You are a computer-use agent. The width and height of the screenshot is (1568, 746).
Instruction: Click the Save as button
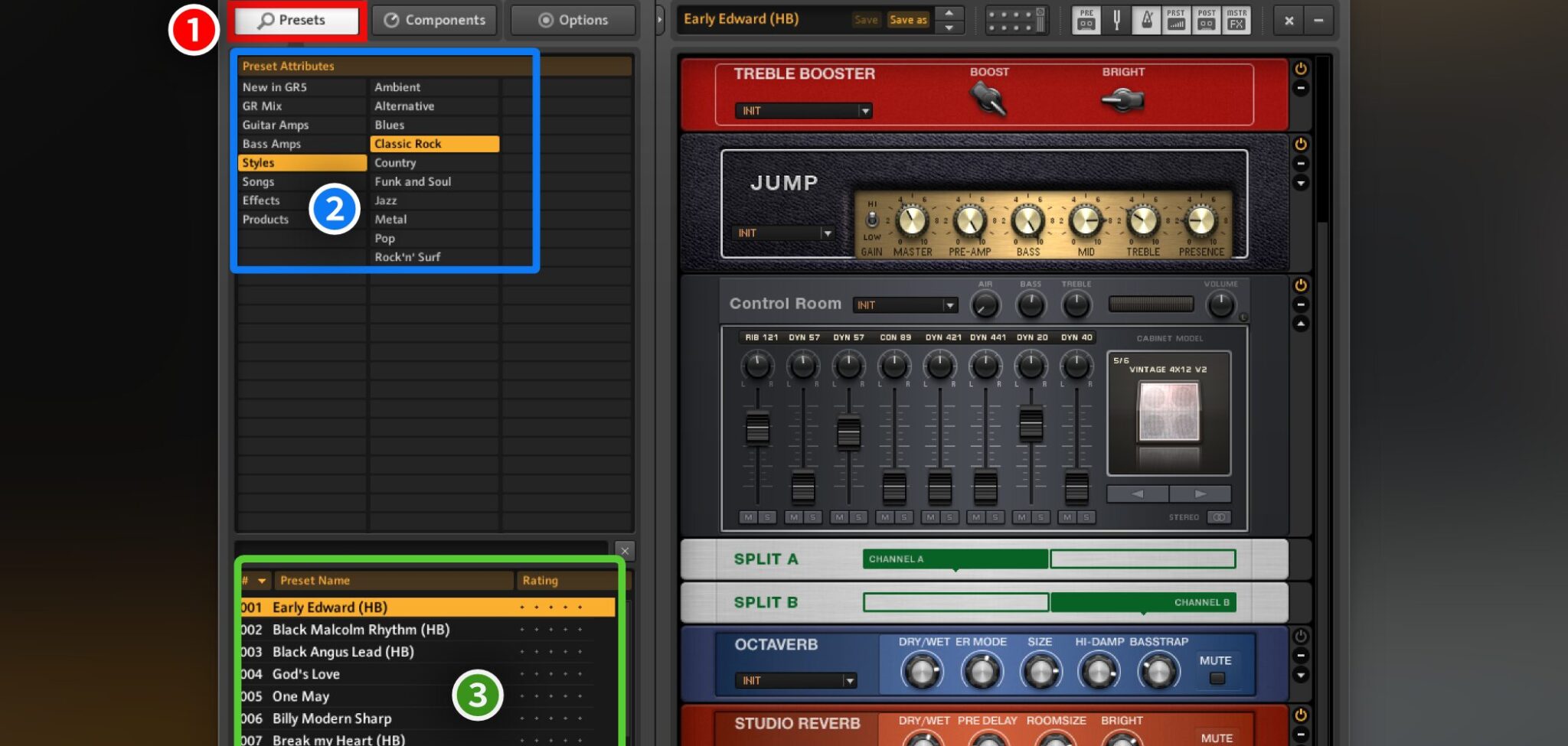(907, 20)
